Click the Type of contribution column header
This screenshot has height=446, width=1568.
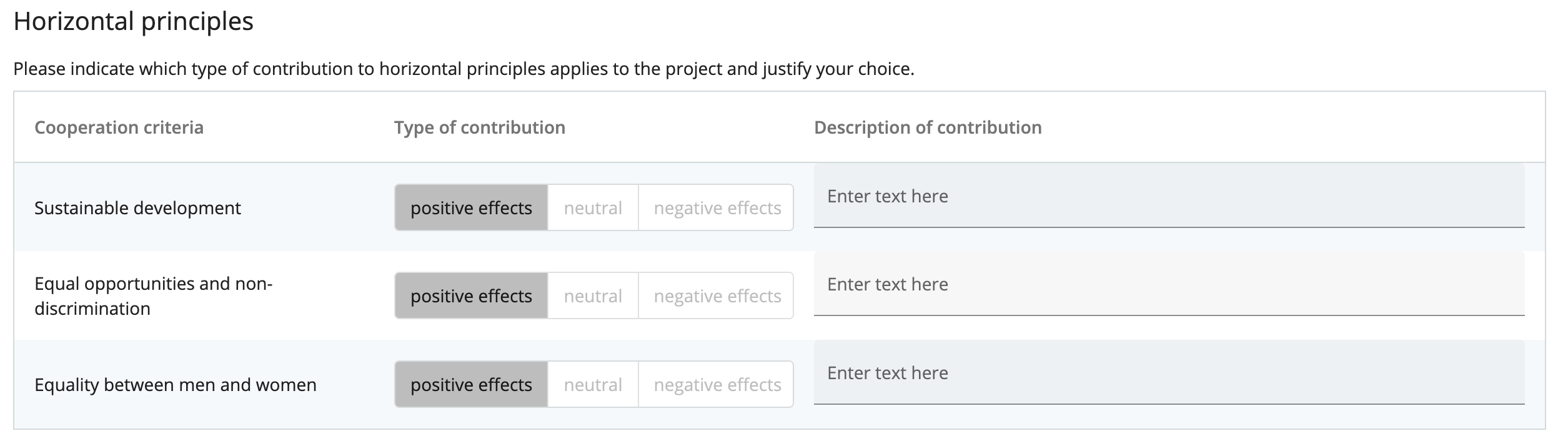[479, 127]
